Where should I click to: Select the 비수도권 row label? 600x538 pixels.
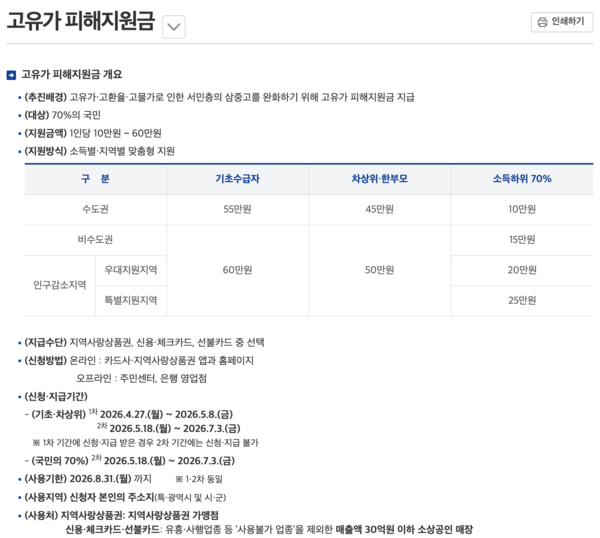tap(95, 240)
